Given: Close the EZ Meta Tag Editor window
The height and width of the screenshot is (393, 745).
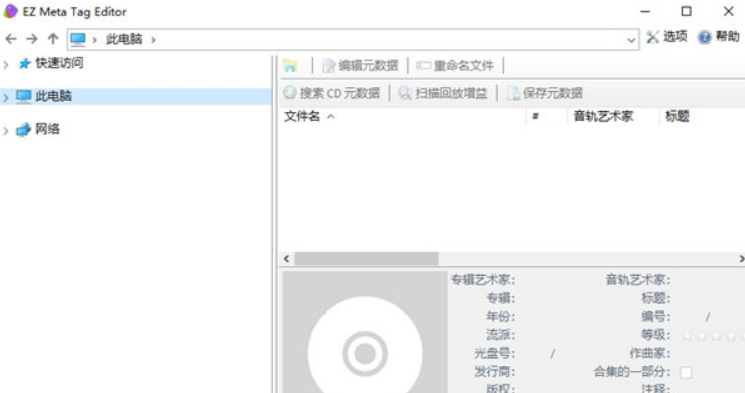Looking at the screenshot, I should click(728, 11).
